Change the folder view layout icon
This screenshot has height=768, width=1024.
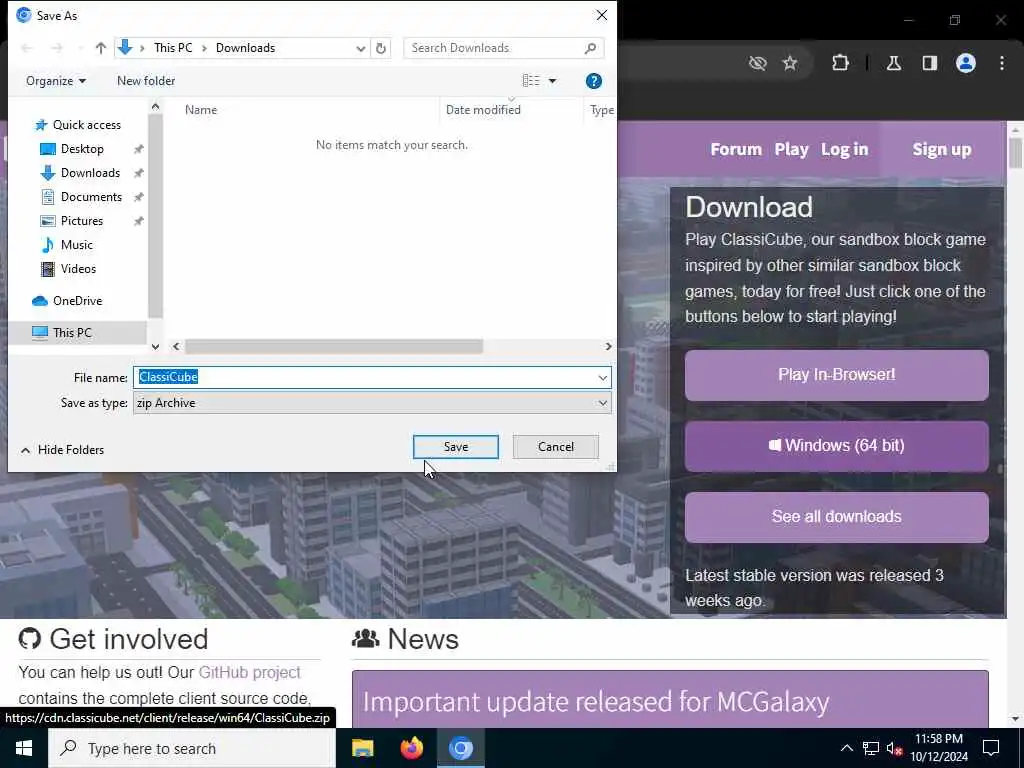[x=531, y=81]
